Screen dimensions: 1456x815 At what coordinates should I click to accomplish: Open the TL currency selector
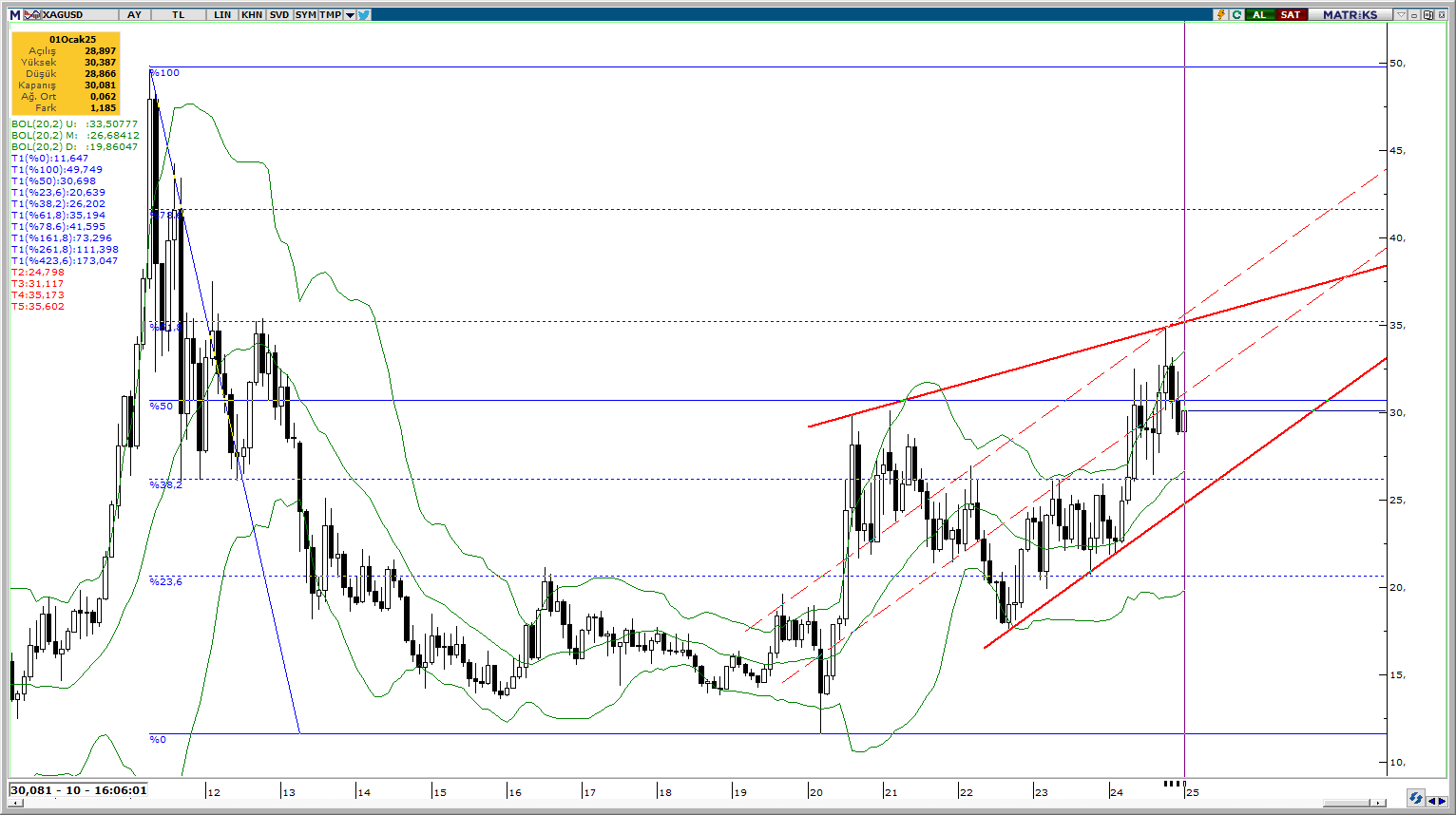pos(178,15)
